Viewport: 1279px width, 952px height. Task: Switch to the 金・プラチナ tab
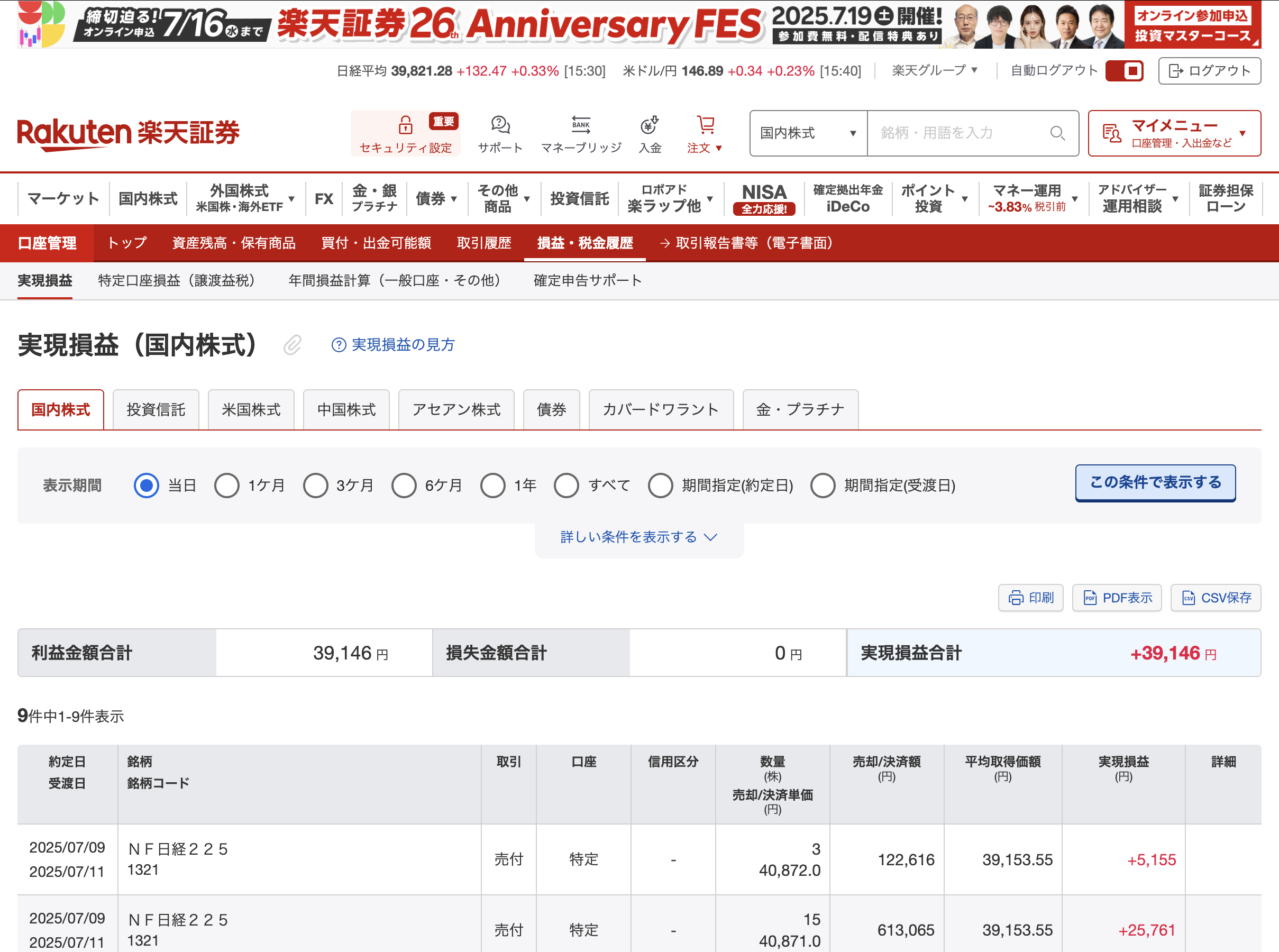tap(800, 410)
